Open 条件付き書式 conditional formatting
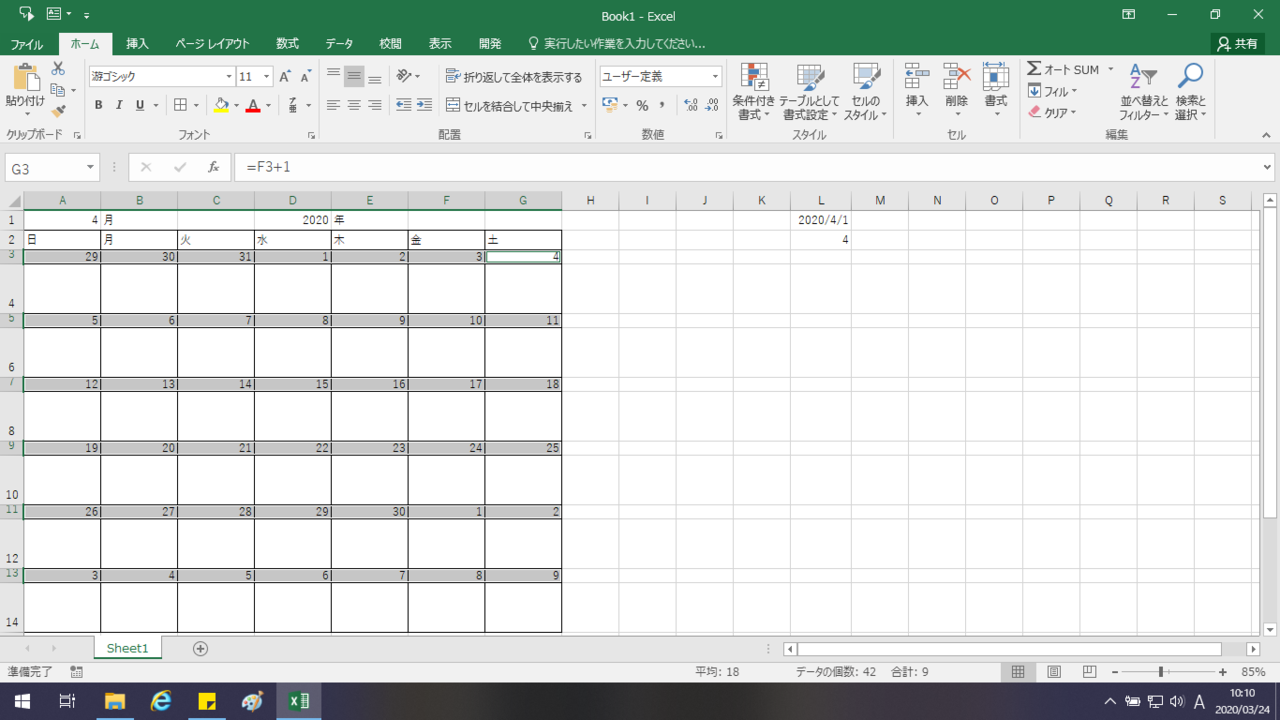 coord(754,92)
